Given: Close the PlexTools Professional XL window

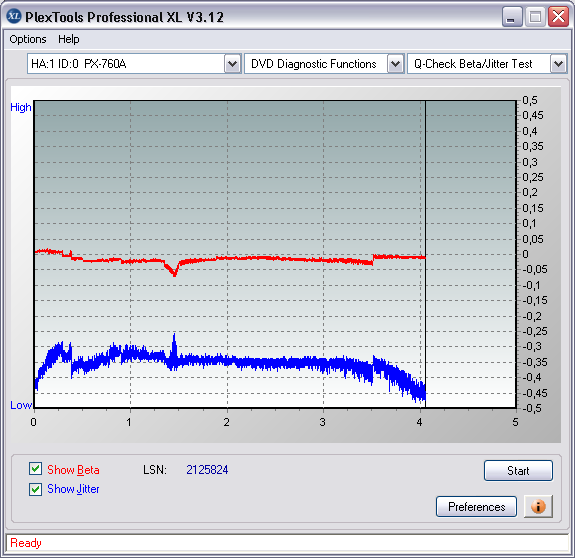Looking at the screenshot, I should tap(558, 17).
